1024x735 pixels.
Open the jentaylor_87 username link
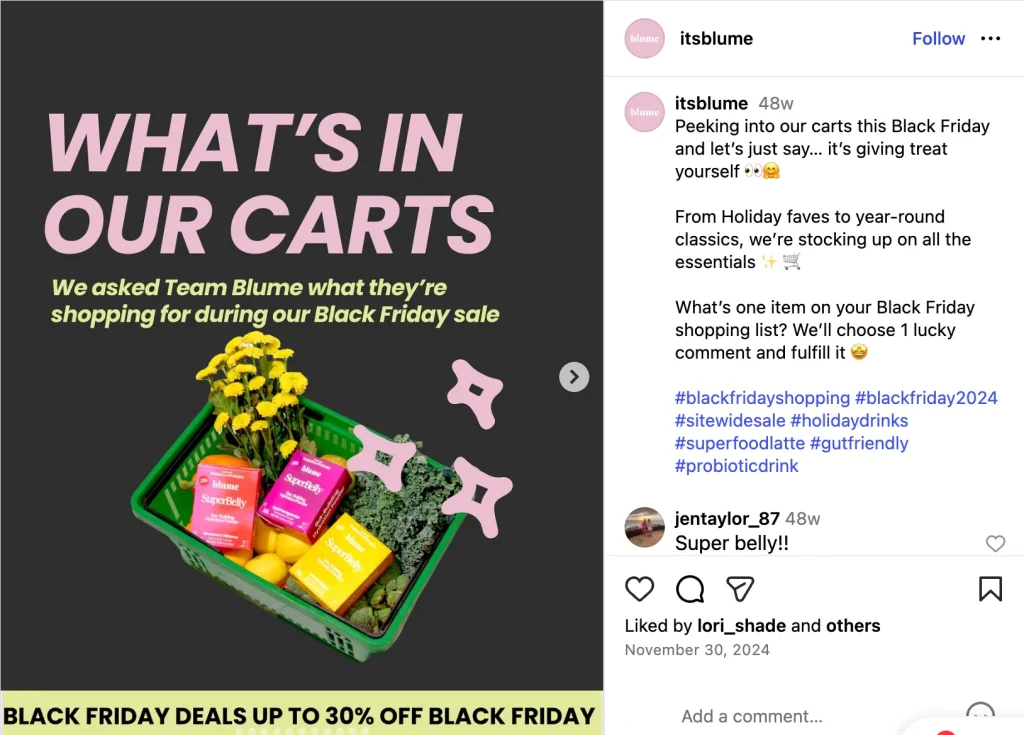point(727,519)
